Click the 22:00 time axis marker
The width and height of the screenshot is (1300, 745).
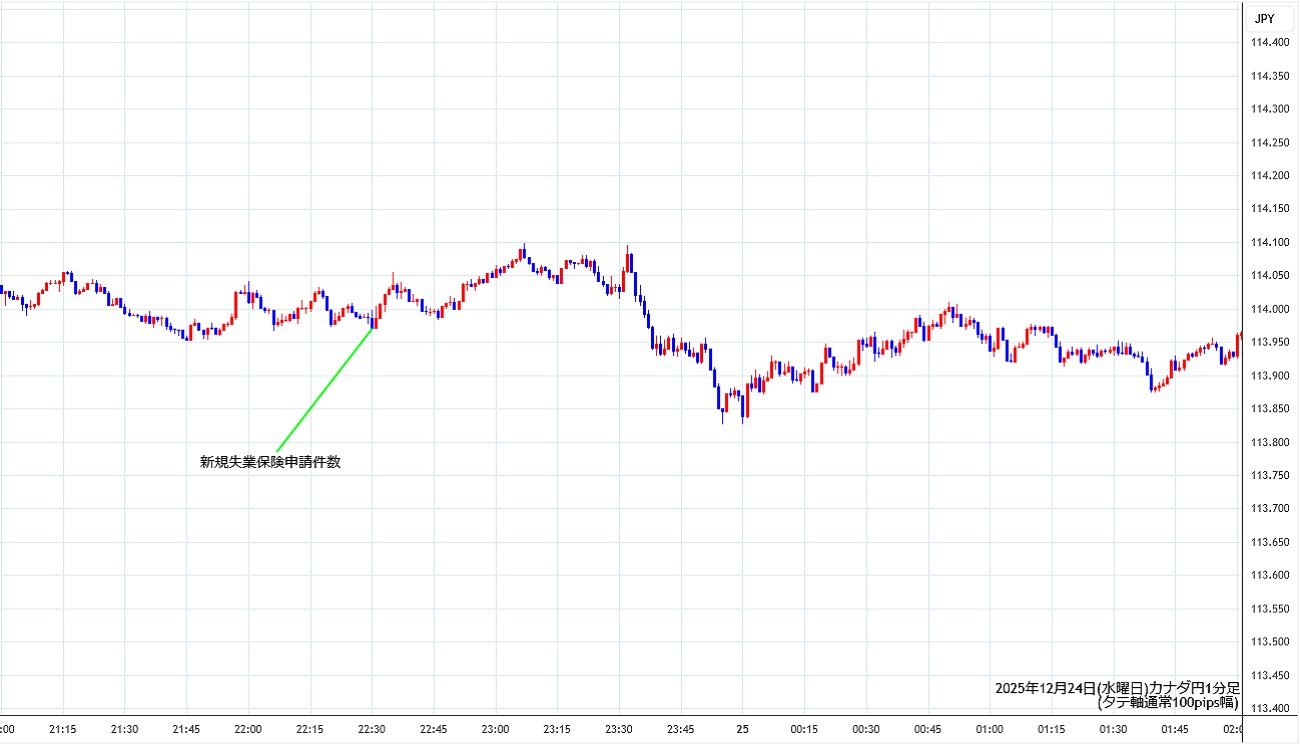(248, 729)
